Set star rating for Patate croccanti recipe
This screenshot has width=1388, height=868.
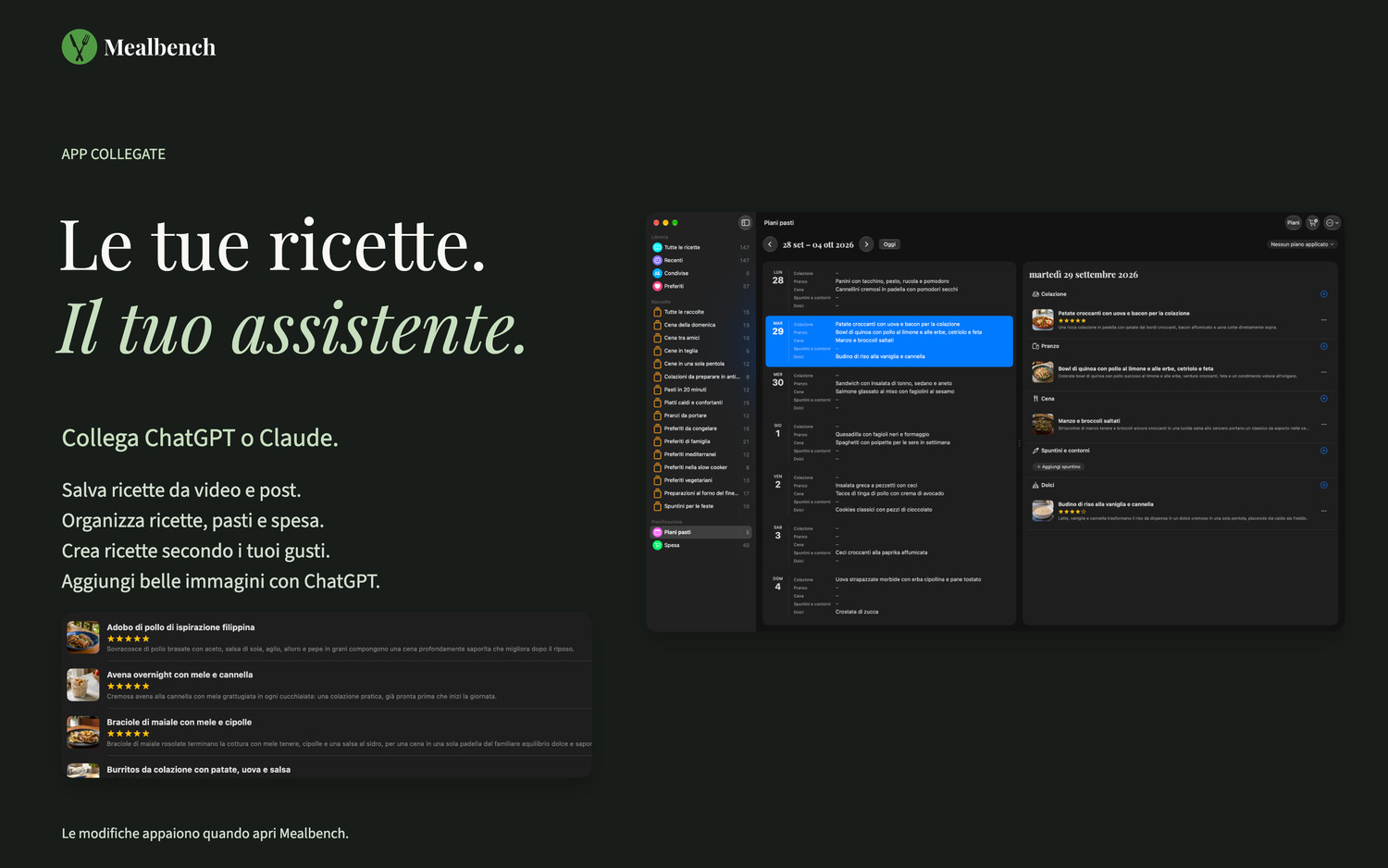[1072, 320]
